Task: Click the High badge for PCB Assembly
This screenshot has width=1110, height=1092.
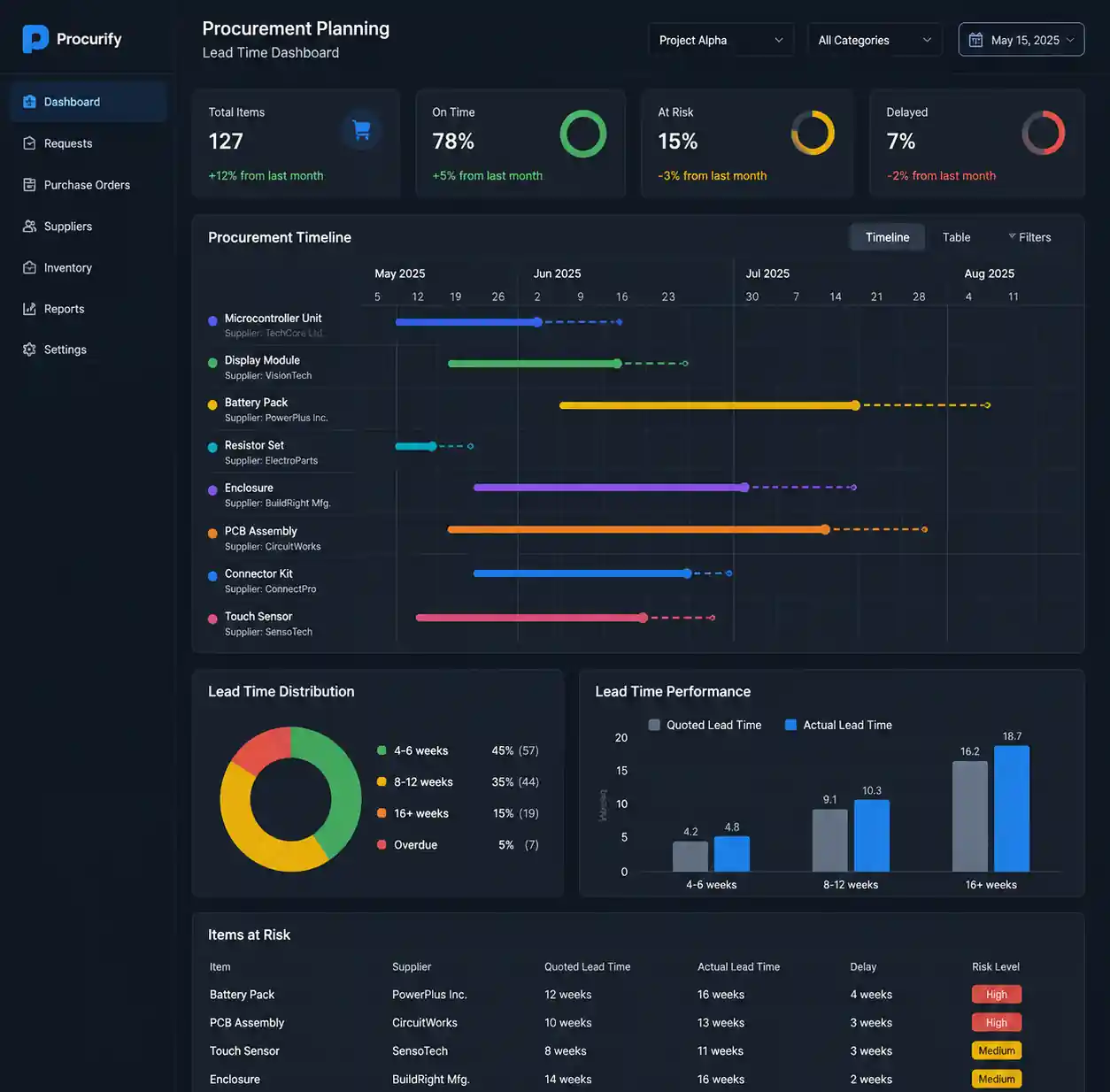Action: pyautogui.click(x=996, y=1022)
